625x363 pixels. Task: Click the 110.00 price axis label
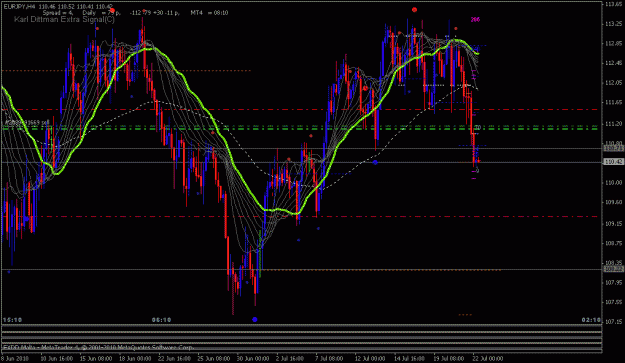point(613,183)
